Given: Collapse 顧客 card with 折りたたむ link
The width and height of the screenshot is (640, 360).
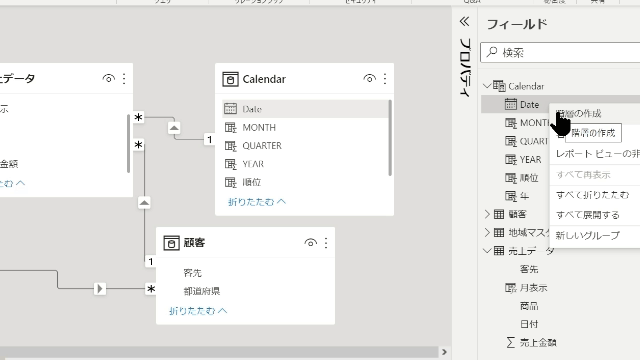Looking at the screenshot, I should pyautogui.click(x=198, y=311).
